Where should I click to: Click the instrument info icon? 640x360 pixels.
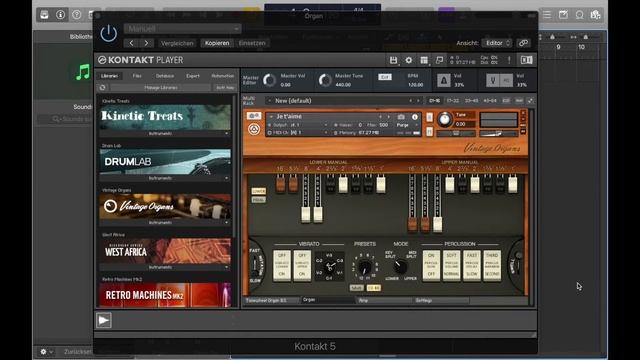[415, 117]
